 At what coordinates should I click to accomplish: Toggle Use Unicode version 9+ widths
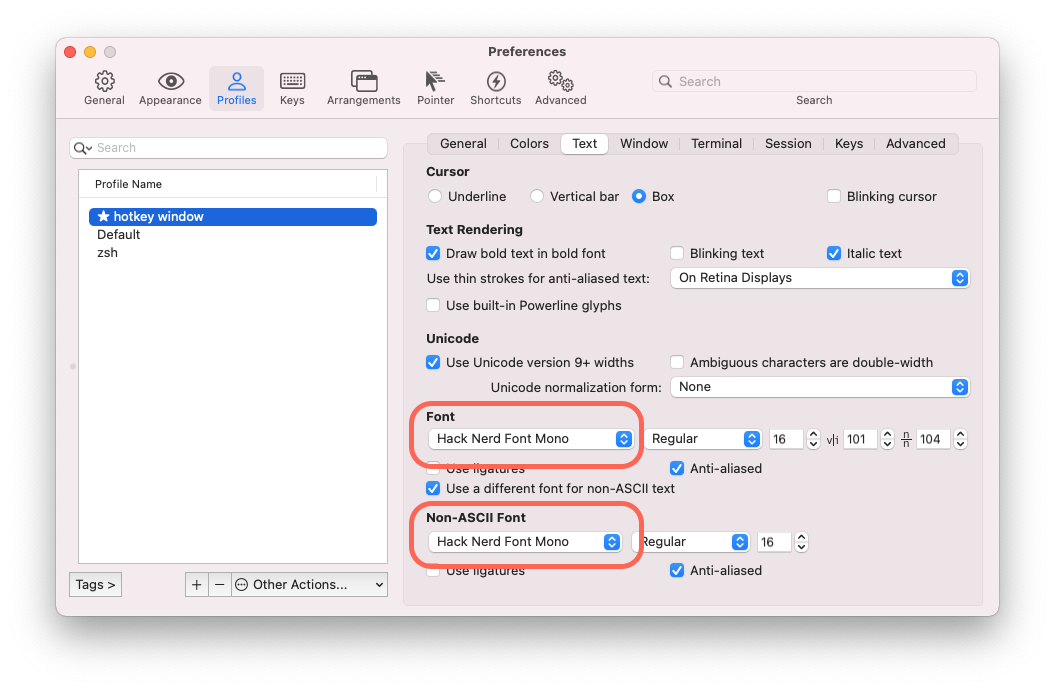pos(433,362)
